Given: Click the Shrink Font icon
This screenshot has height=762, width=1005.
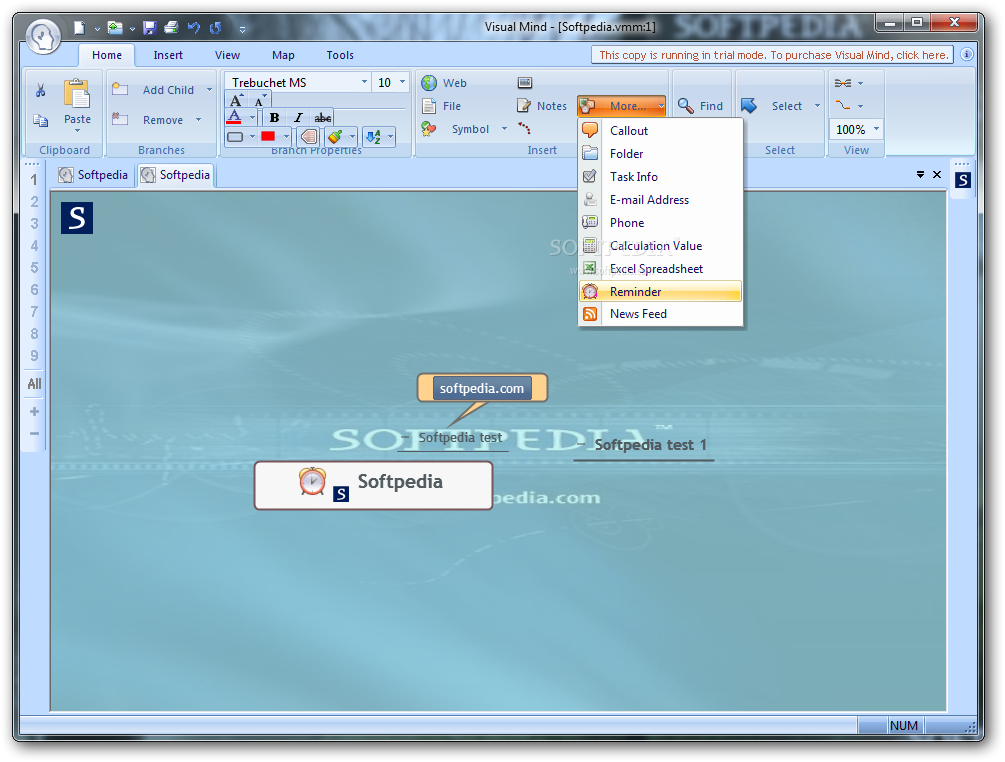Looking at the screenshot, I should click(x=259, y=100).
